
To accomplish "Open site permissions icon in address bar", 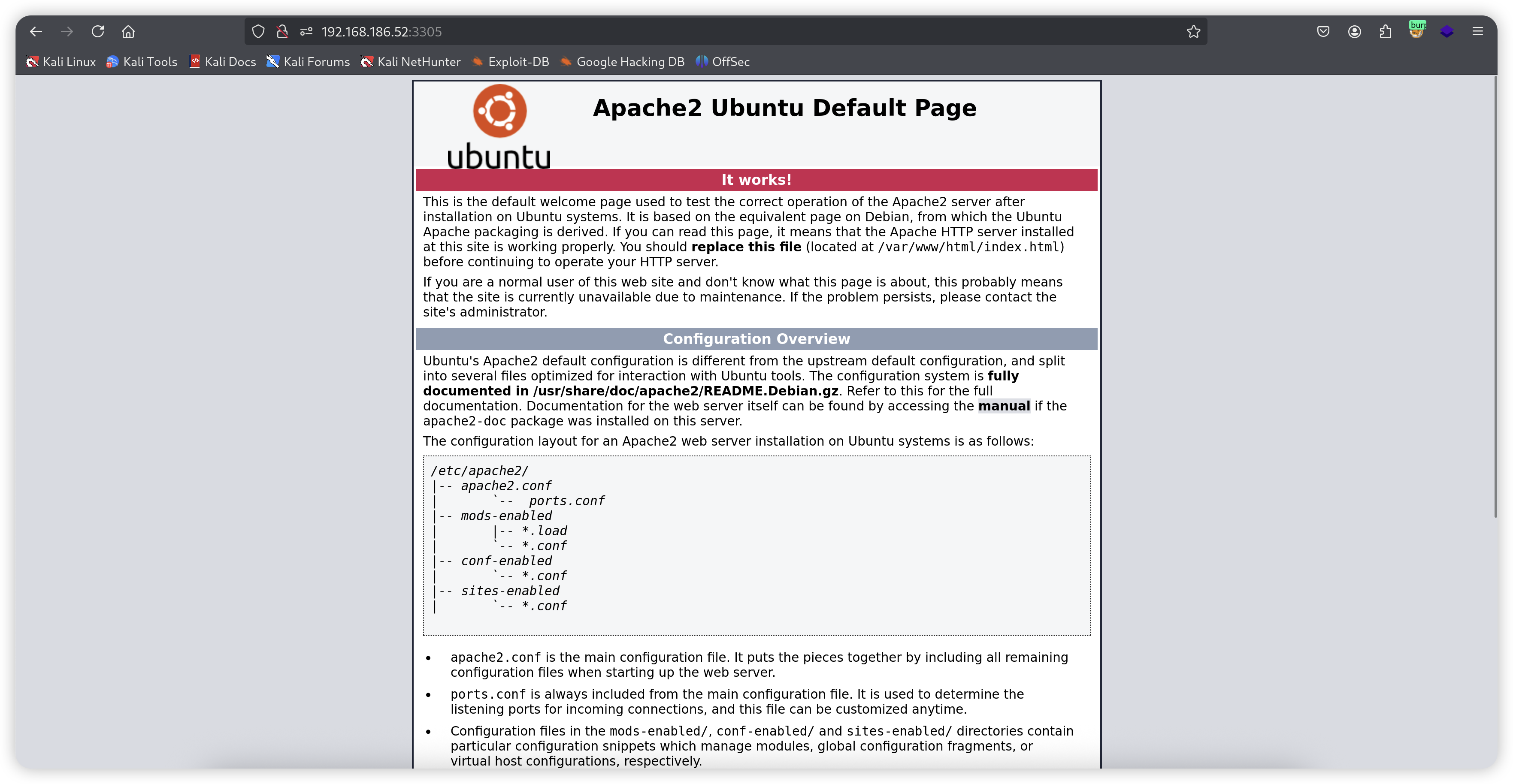I will pyautogui.click(x=306, y=32).
